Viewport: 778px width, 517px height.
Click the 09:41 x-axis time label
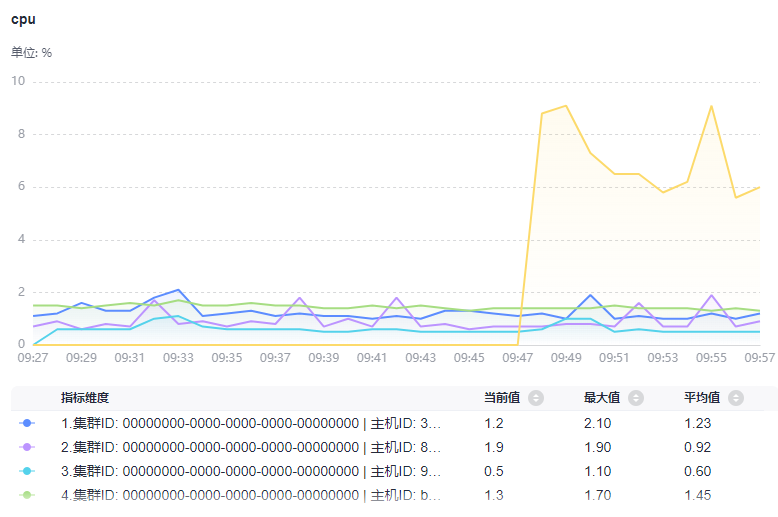click(372, 358)
